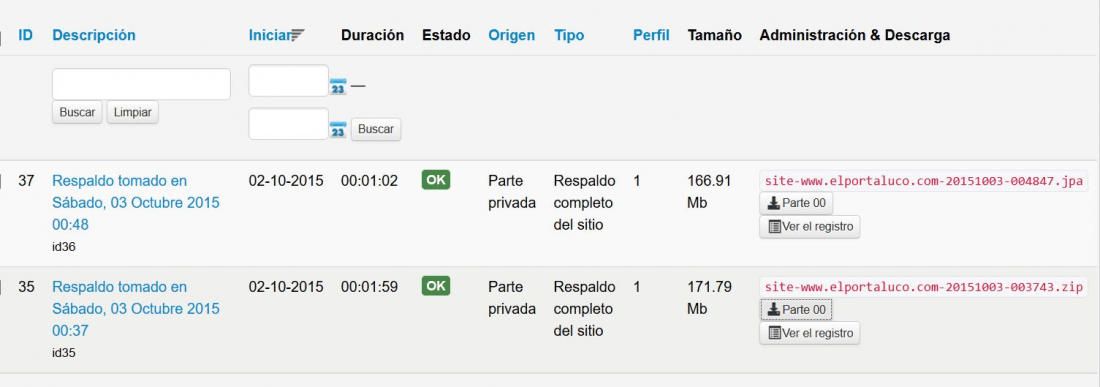Screen dimensions: 1100x387
Task: Sort by Origen column header
Action: click(x=511, y=35)
